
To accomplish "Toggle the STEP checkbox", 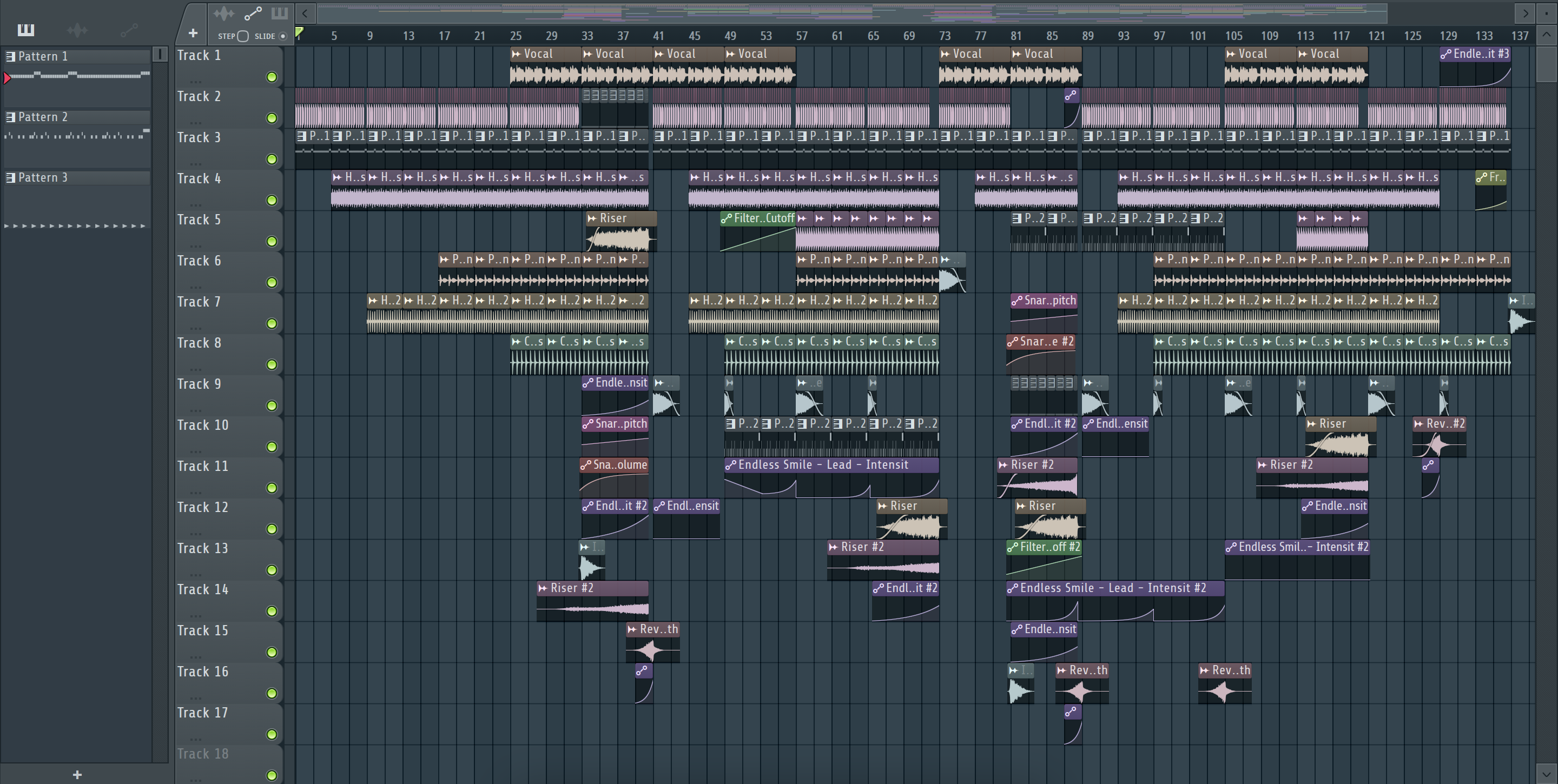I will click(x=242, y=36).
